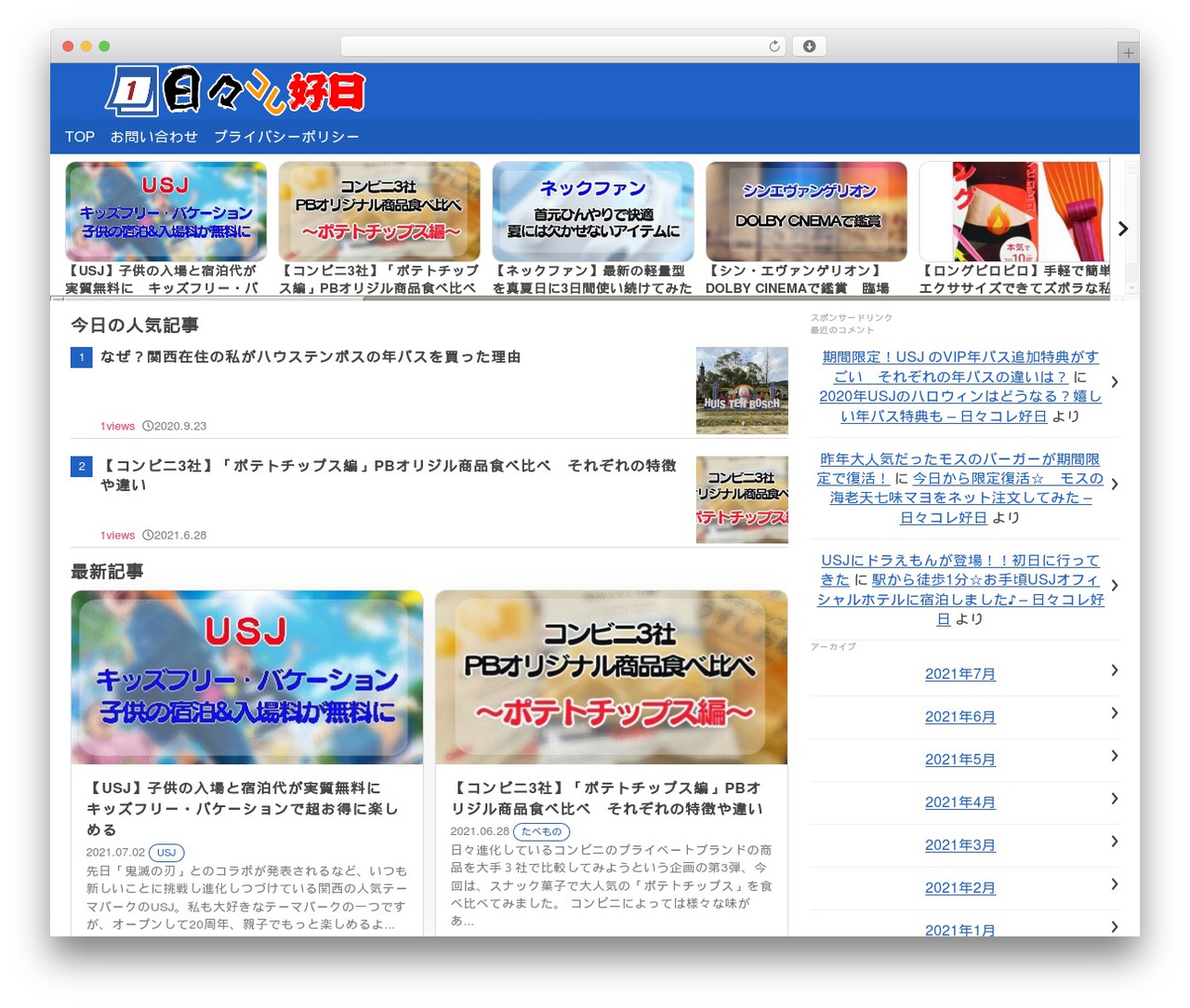Click carousel vertical scrollbar down arrow
The image size is (1190, 1008).
pyautogui.click(x=1131, y=289)
